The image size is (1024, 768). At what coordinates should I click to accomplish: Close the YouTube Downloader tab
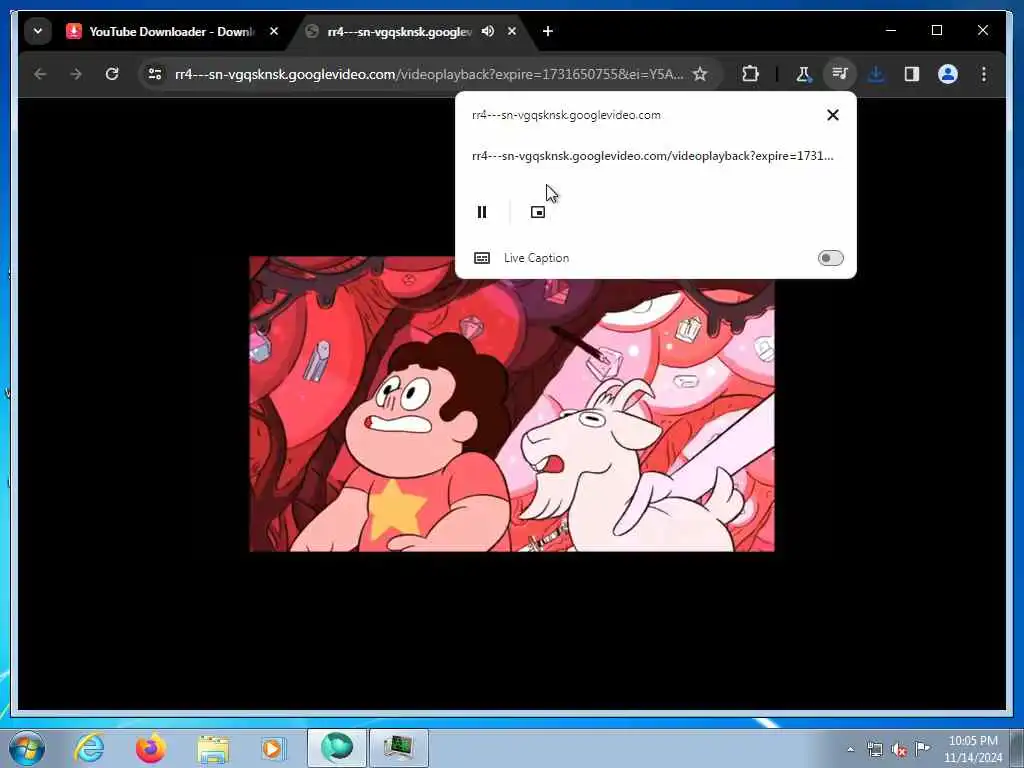click(274, 31)
